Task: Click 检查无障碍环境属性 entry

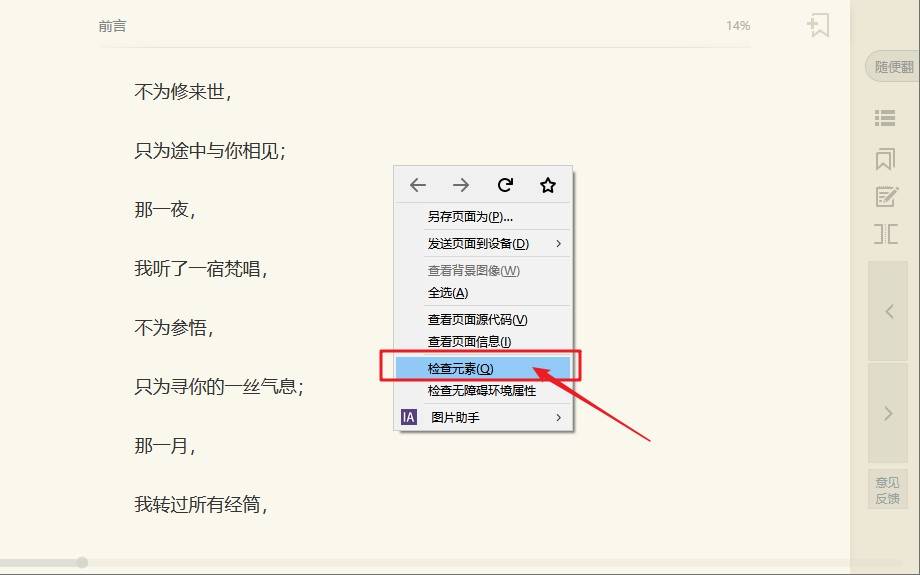Action: click(x=483, y=391)
